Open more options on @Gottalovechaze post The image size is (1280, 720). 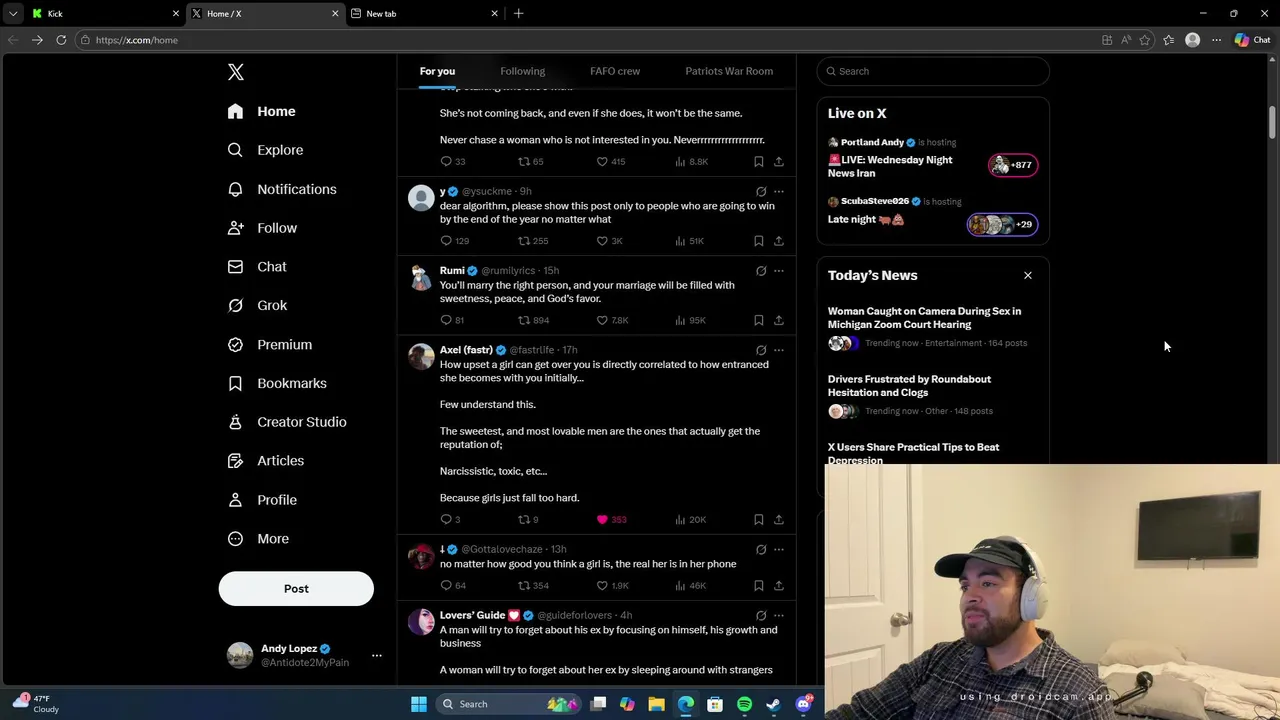779,549
